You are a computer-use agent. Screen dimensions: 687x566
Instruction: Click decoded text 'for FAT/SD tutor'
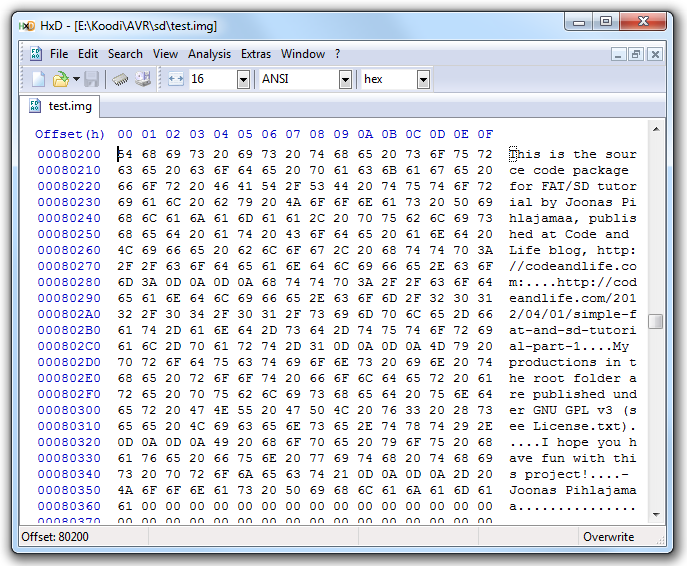[x=573, y=186]
